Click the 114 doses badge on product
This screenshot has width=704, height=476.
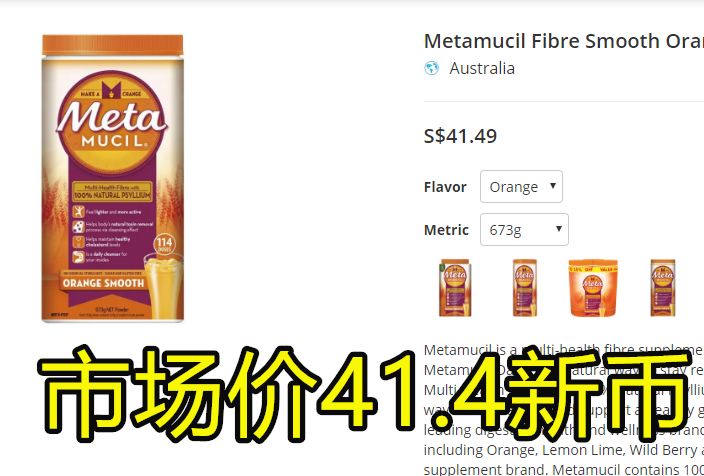click(164, 245)
